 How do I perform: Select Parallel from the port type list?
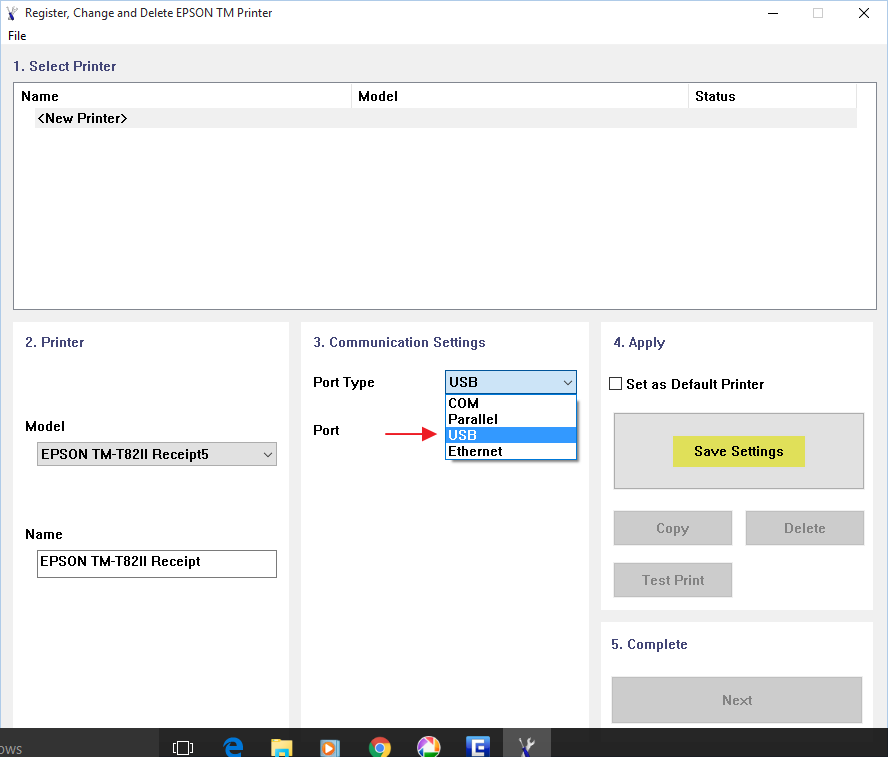click(510, 419)
